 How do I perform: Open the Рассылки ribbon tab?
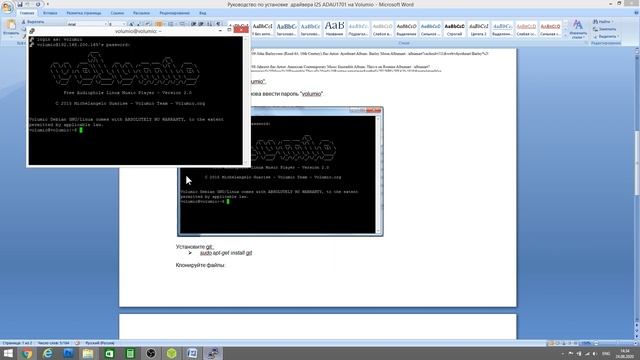(141, 13)
